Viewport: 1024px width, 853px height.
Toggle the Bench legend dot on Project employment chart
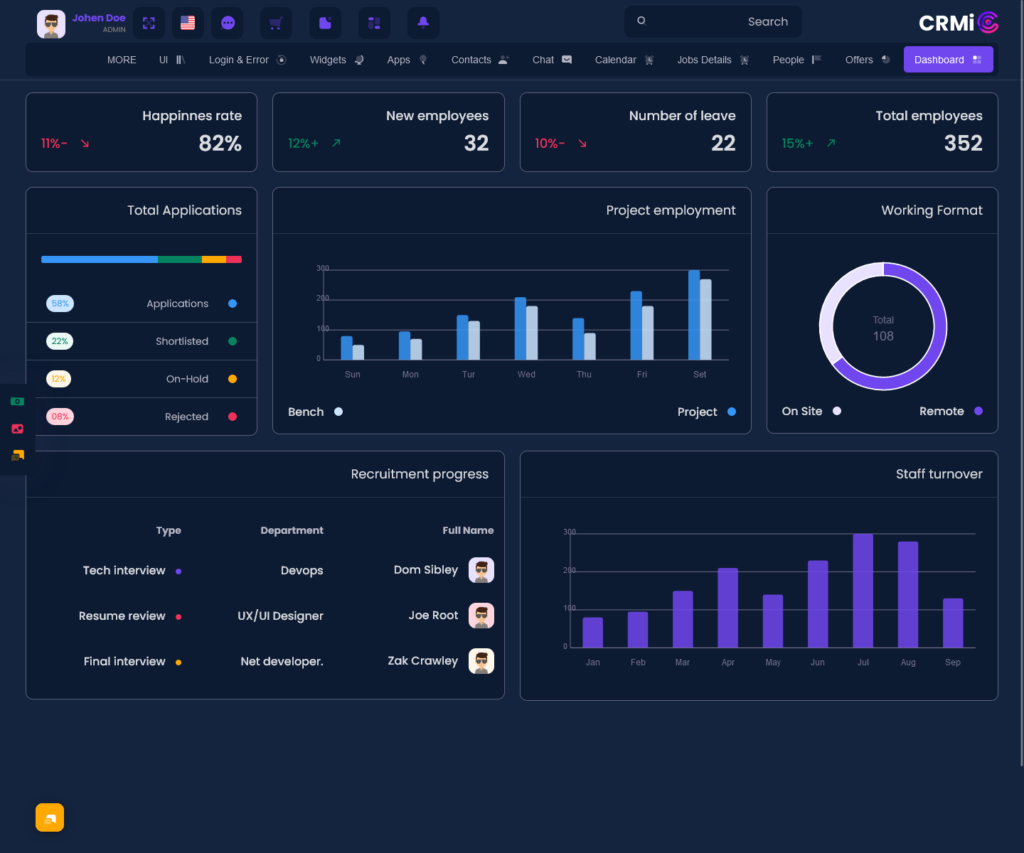(x=337, y=411)
